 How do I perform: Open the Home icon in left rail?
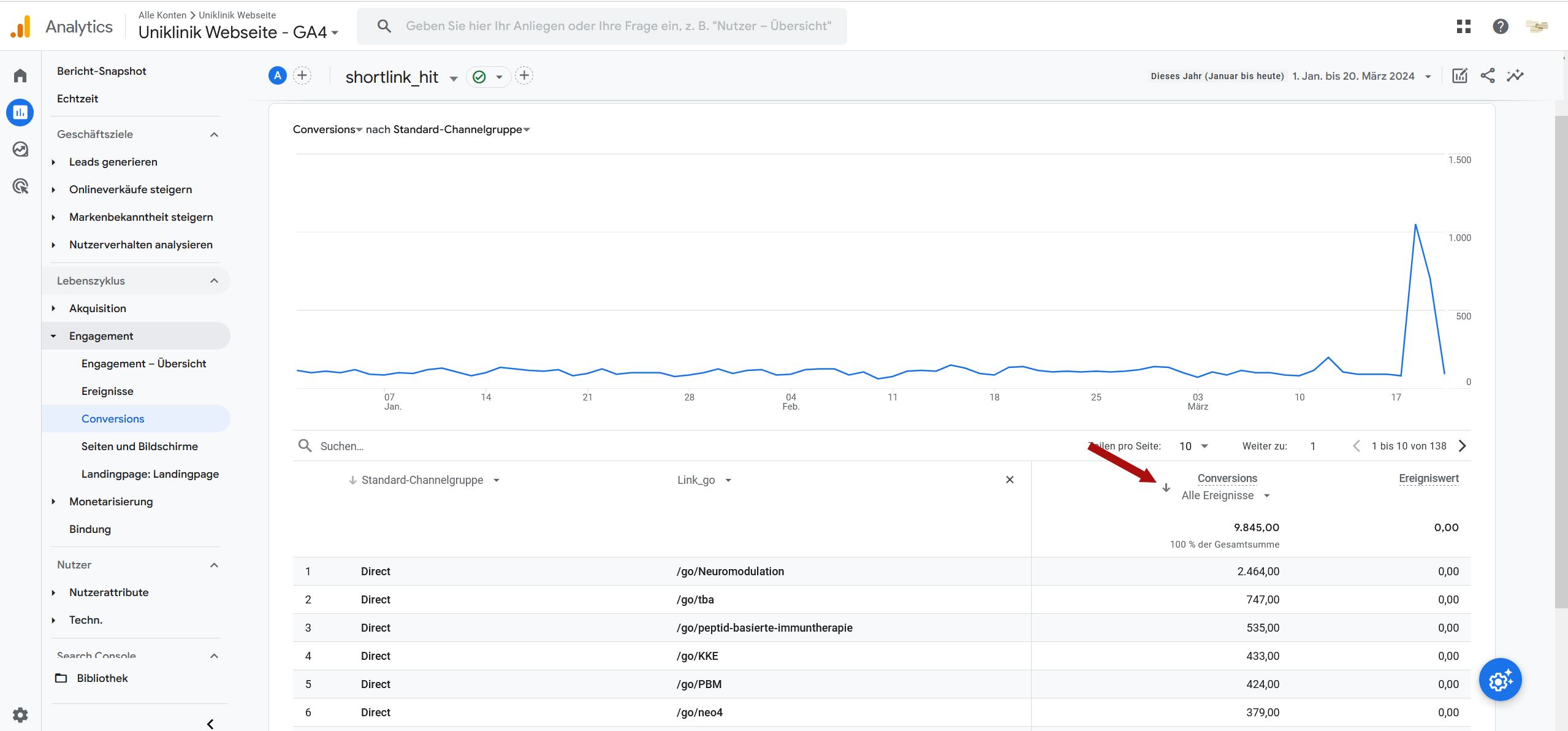pos(20,75)
